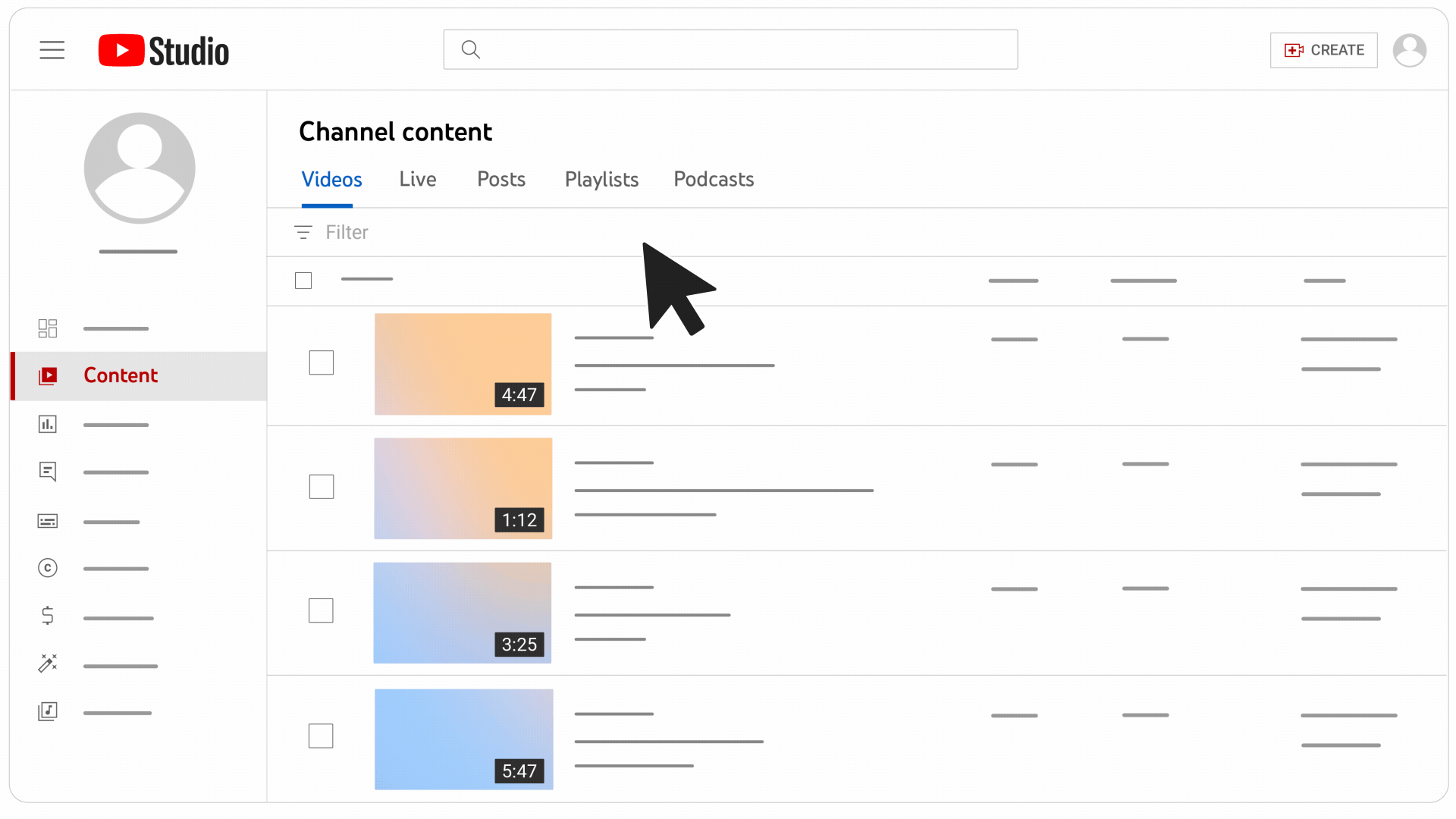Open the Monetization dollar icon
Image resolution: width=1456 pixels, height=819 pixels.
(x=47, y=616)
